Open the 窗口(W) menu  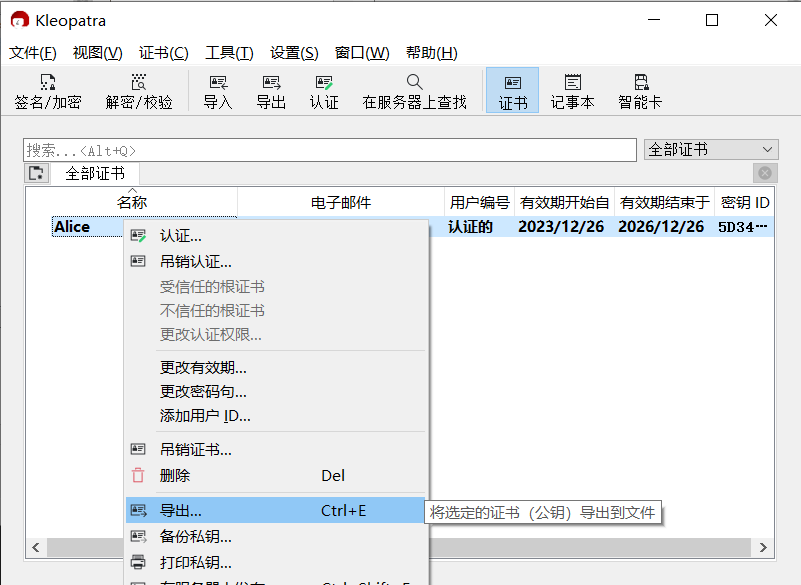click(x=362, y=53)
